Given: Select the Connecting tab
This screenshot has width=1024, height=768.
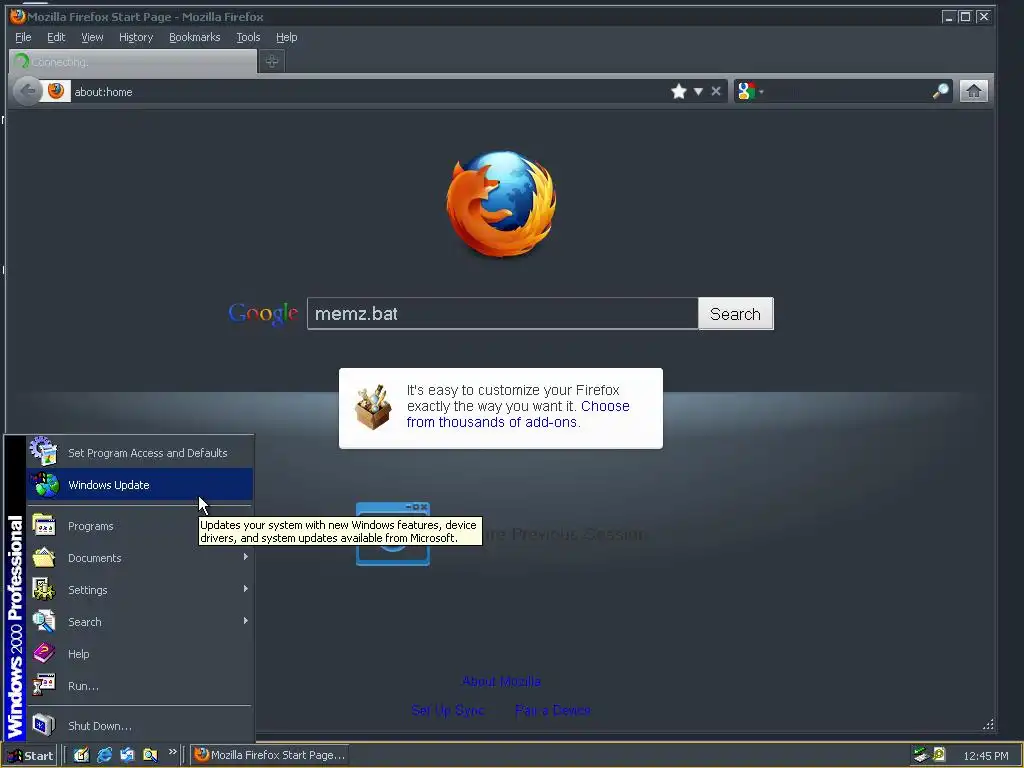Looking at the screenshot, I should pos(133,61).
